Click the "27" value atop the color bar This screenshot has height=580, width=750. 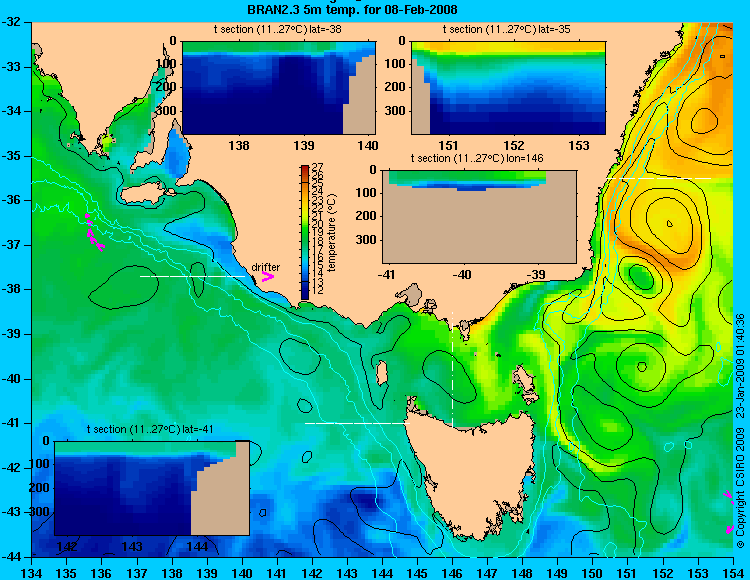coord(317,167)
